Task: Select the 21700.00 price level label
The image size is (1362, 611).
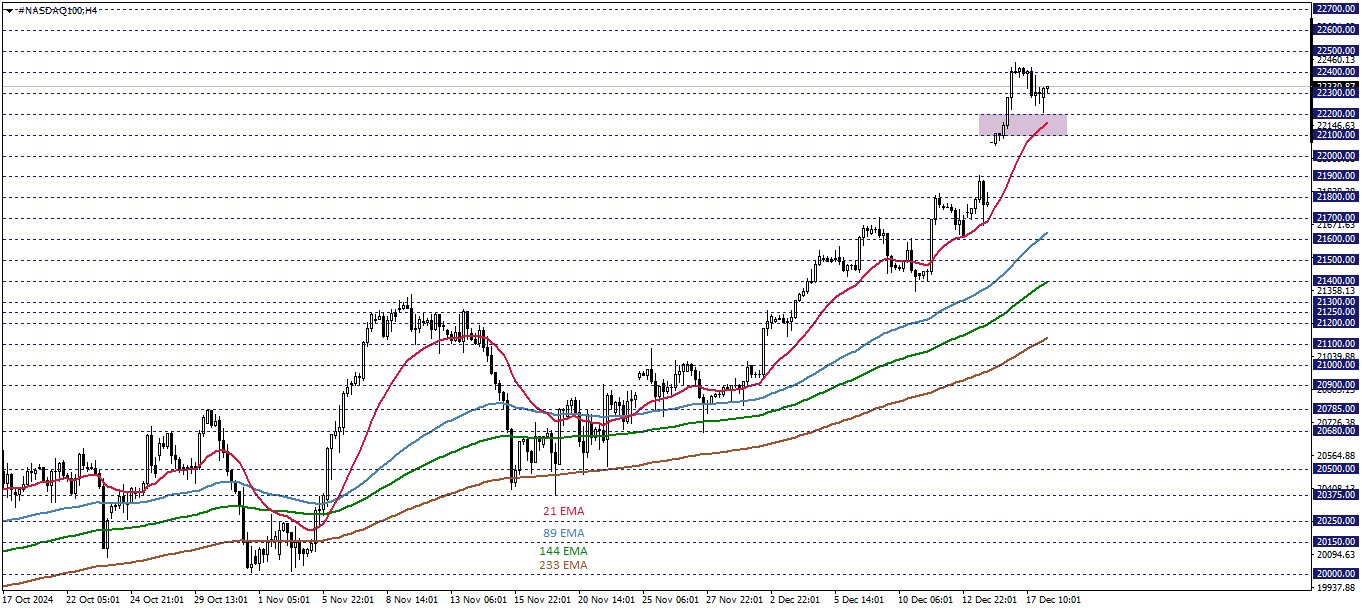Action: tap(1336, 218)
